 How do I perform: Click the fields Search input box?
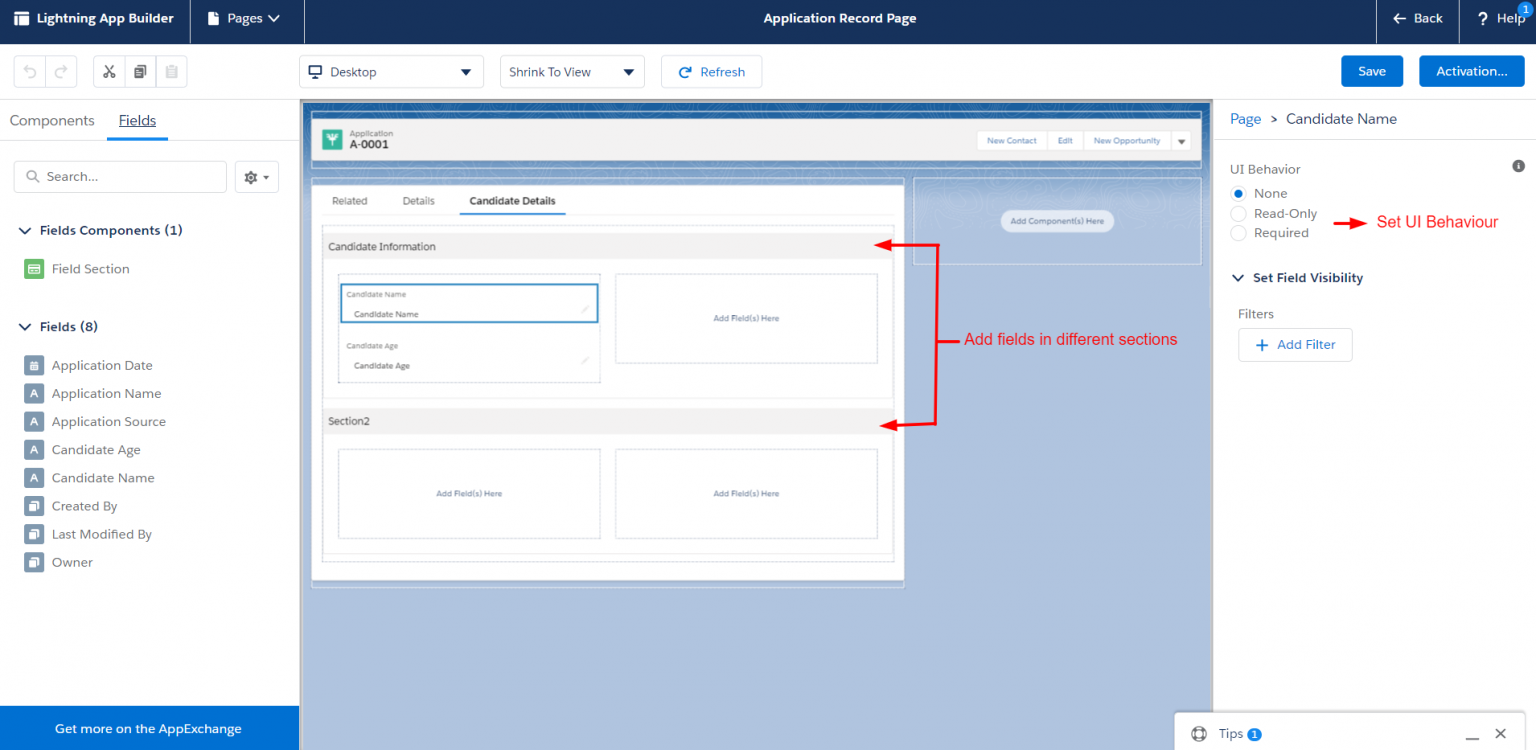[x=120, y=177]
